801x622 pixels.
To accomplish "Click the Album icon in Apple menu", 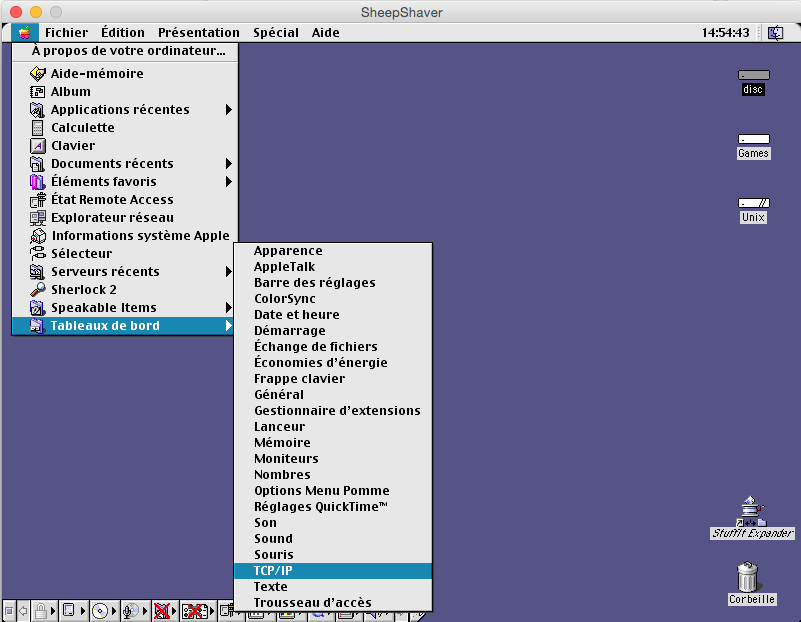I will 37,92.
